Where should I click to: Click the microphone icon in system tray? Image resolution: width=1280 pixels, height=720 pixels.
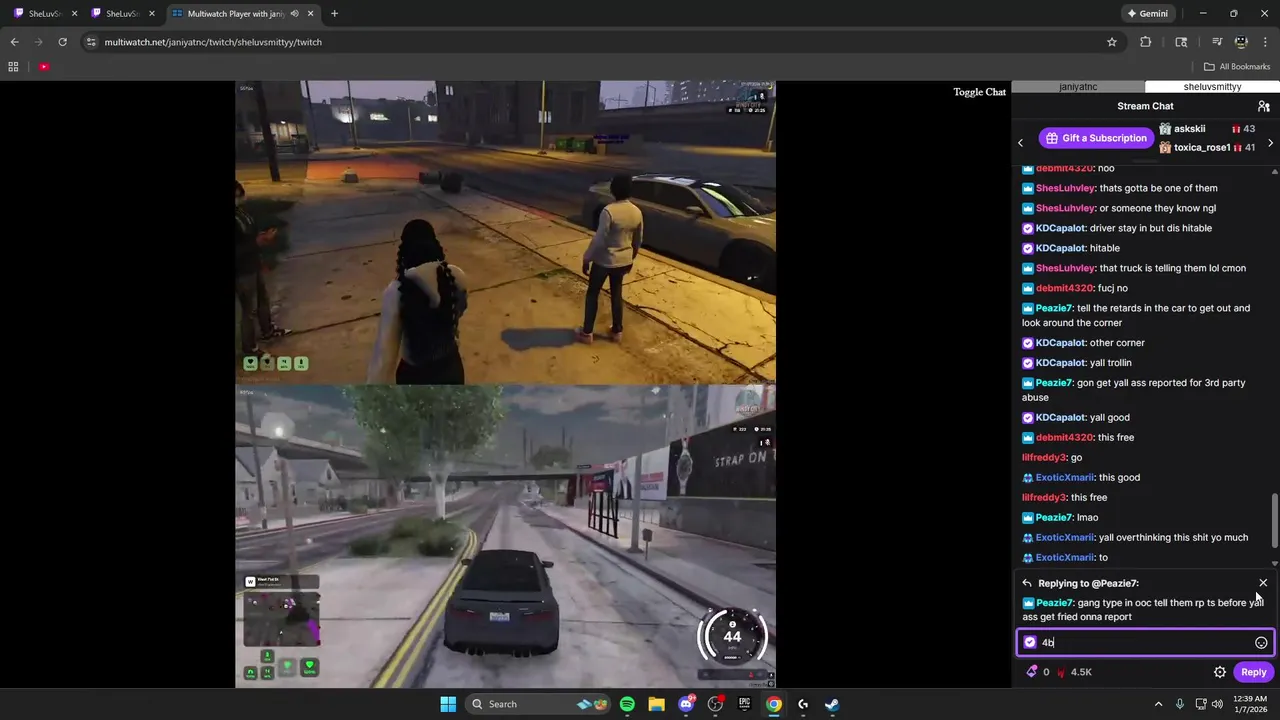click(x=1180, y=704)
